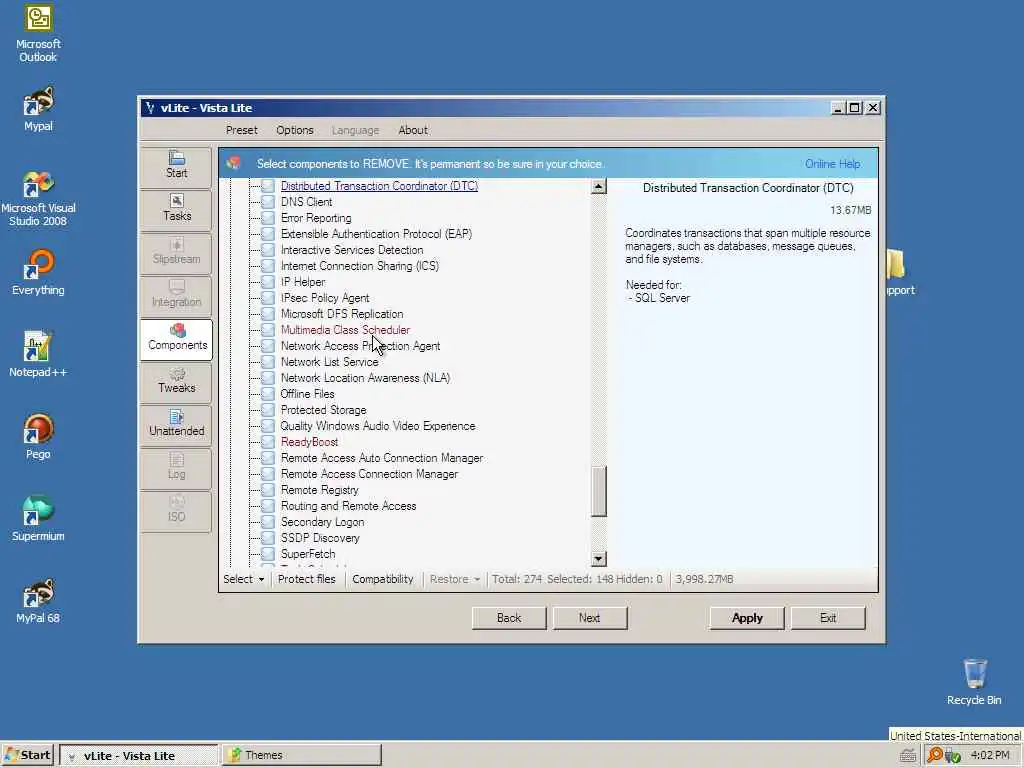Tick the IP Helper checkbox
This screenshot has height=768, width=1024.
click(x=268, y=282)
